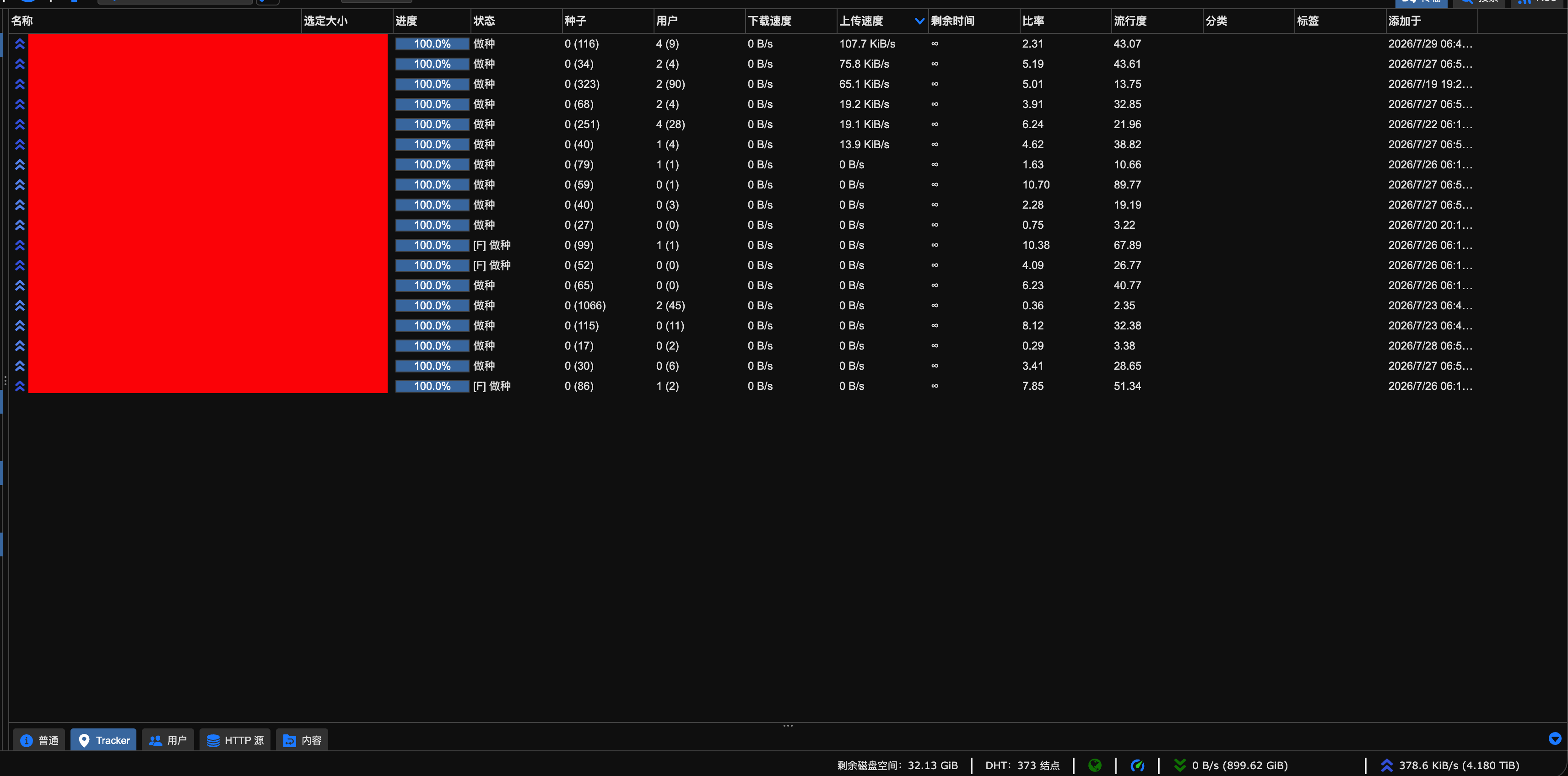Click users cell 4 (28)
The image size is (1568, 776).
pos(670,124)
